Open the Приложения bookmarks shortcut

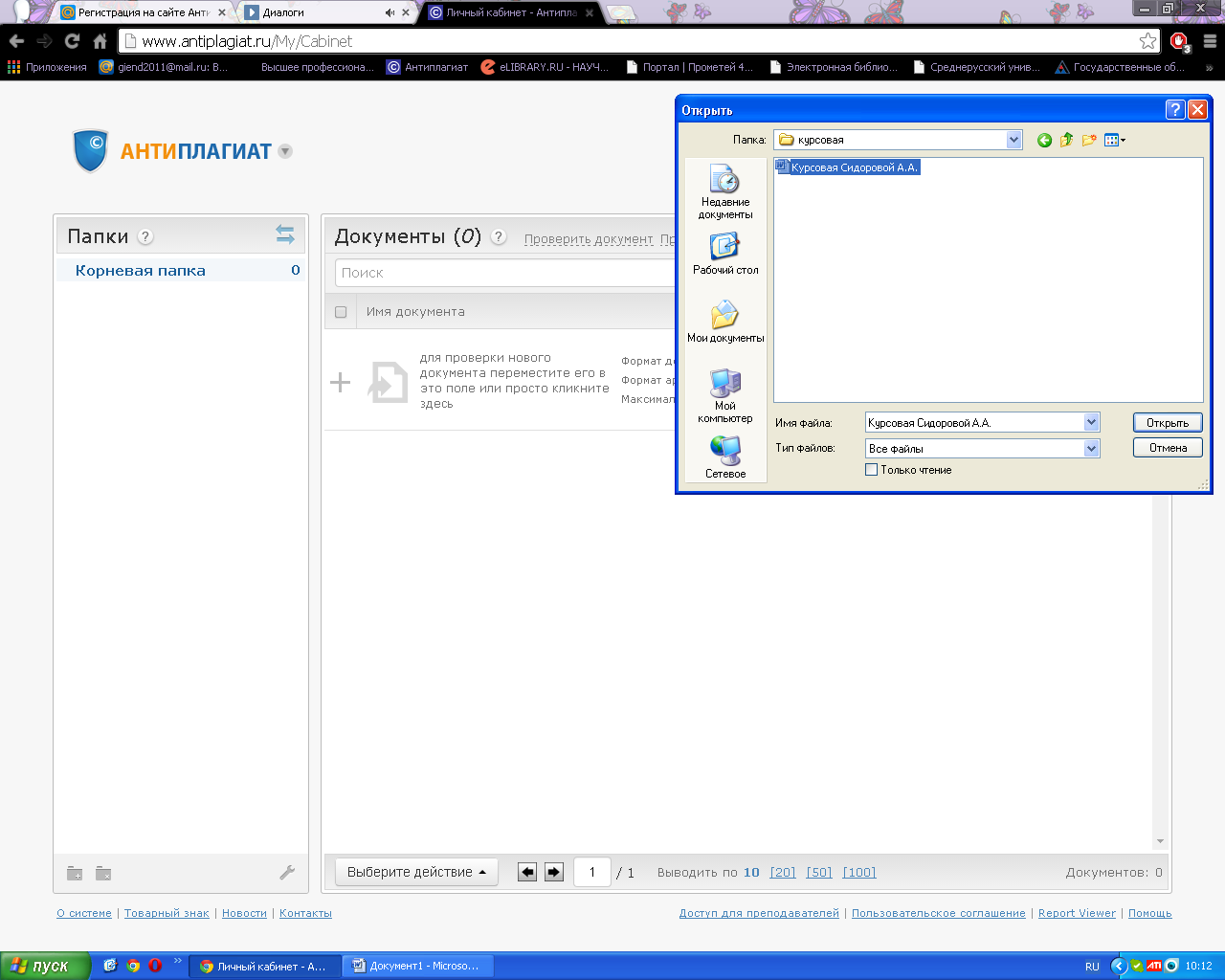point(47,67)
